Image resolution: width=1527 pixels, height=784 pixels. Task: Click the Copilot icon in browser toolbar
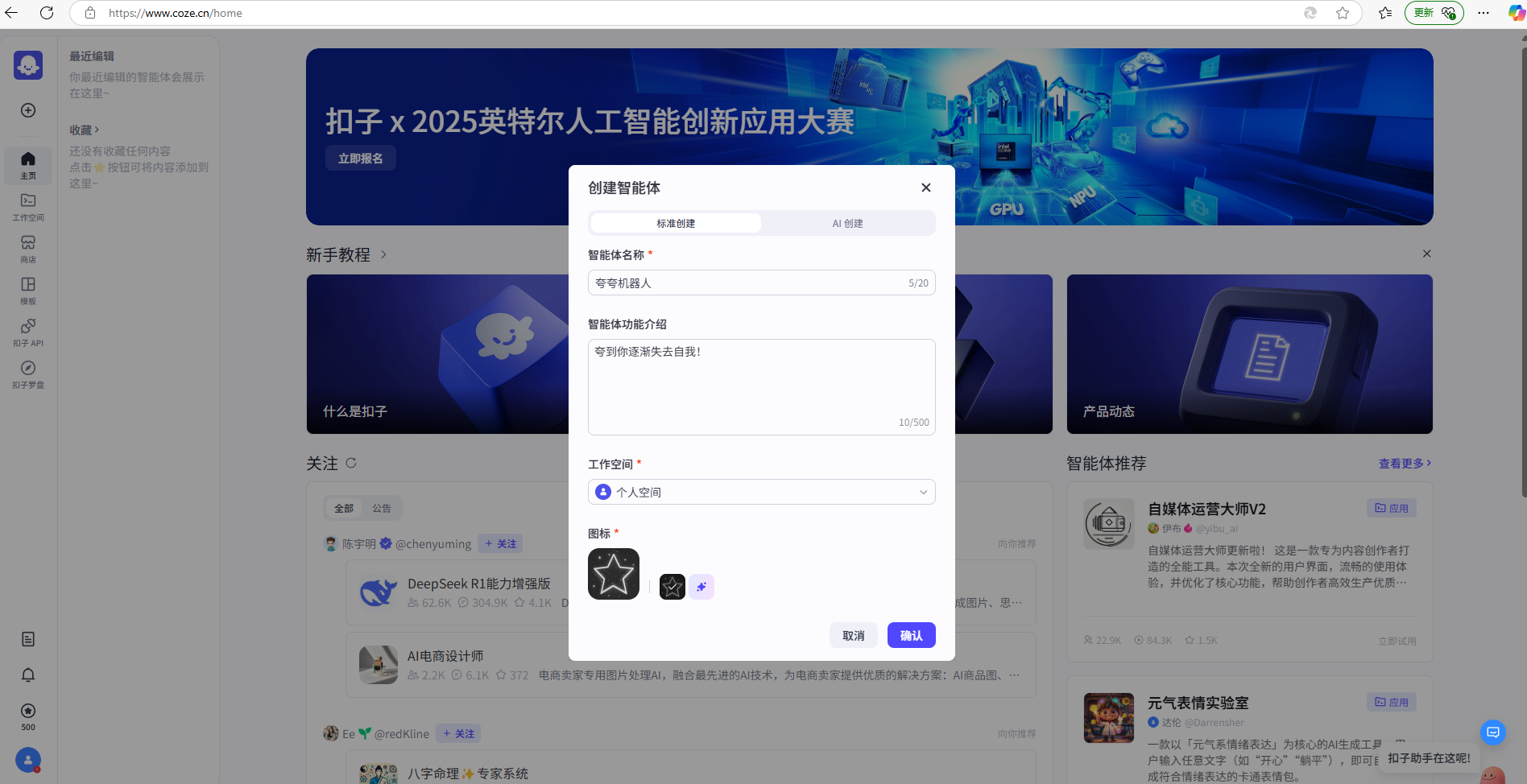(1516, 13)
